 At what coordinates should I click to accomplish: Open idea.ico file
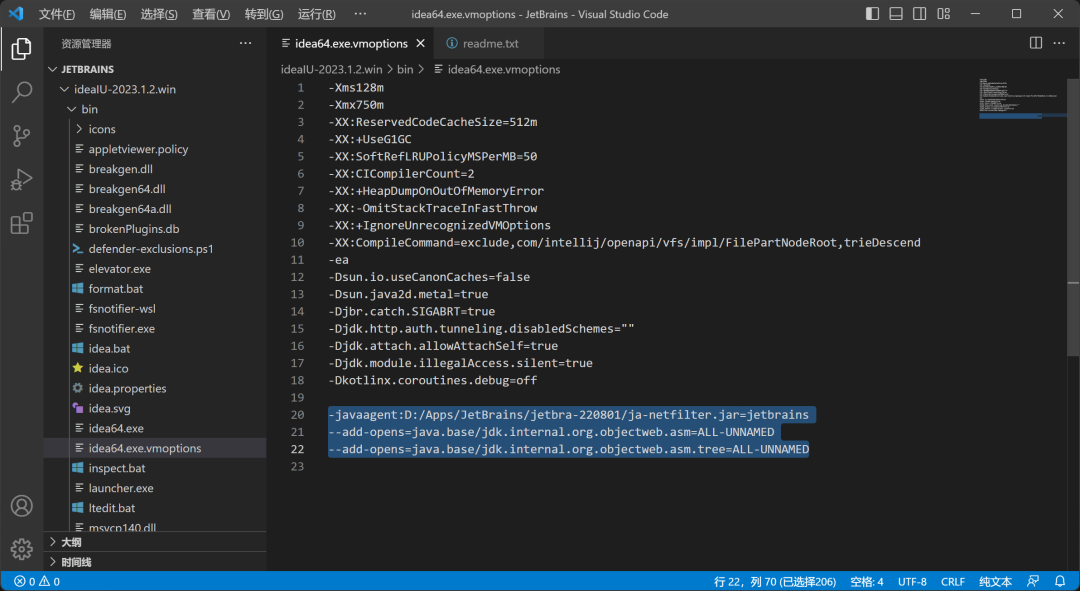coord(155,369)
